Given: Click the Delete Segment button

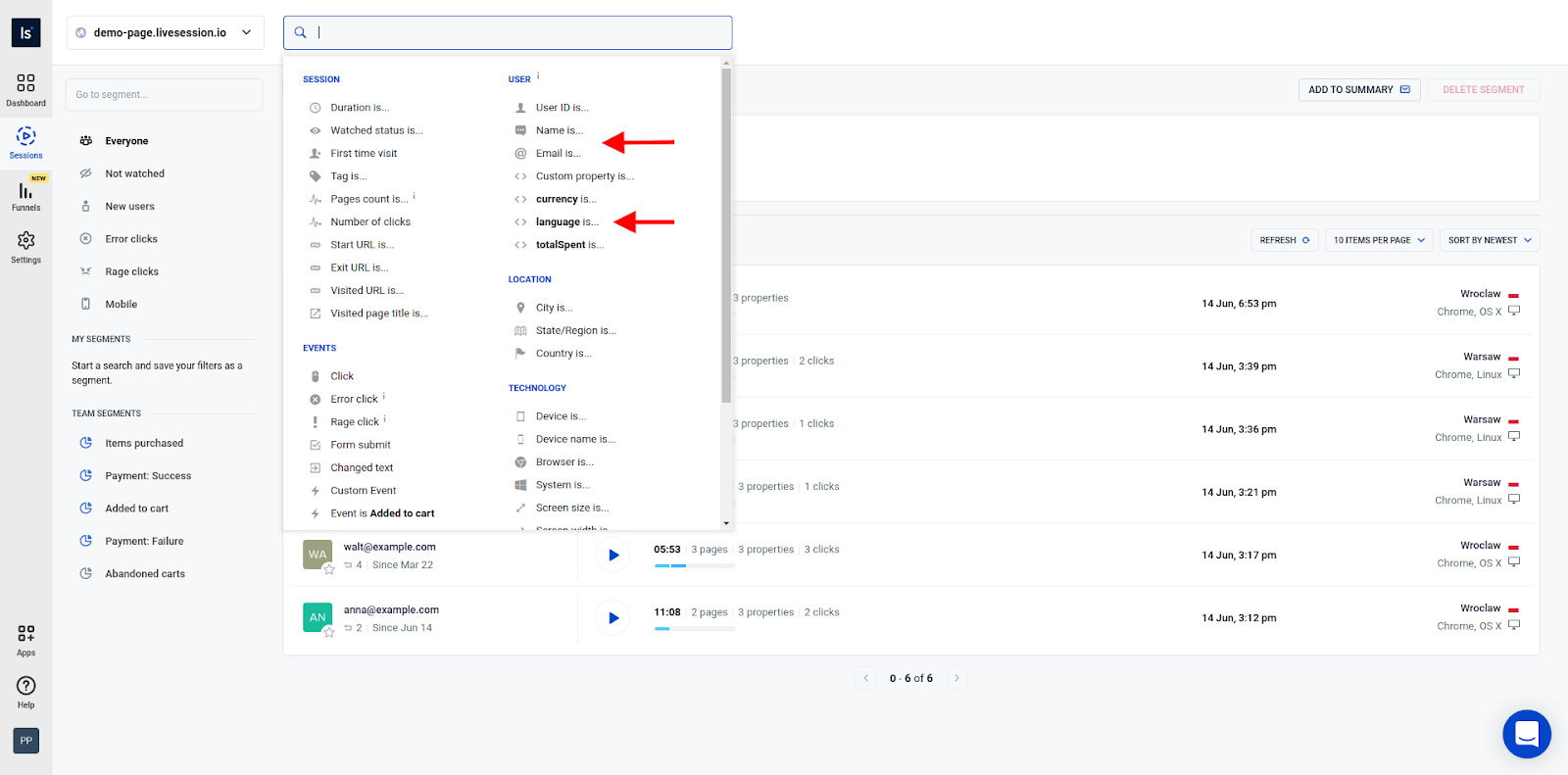Looking at the screenshot, I should 1484,89.
